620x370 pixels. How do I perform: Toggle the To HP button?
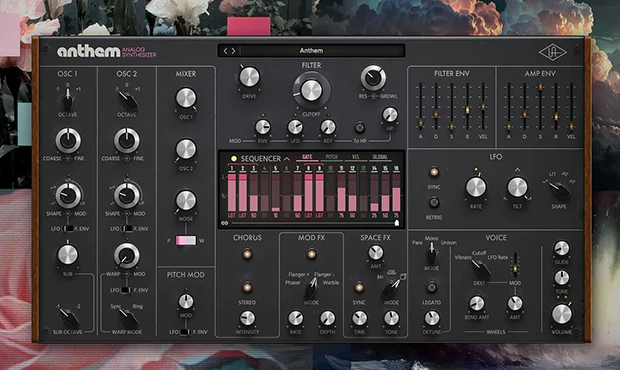point(359,128)
